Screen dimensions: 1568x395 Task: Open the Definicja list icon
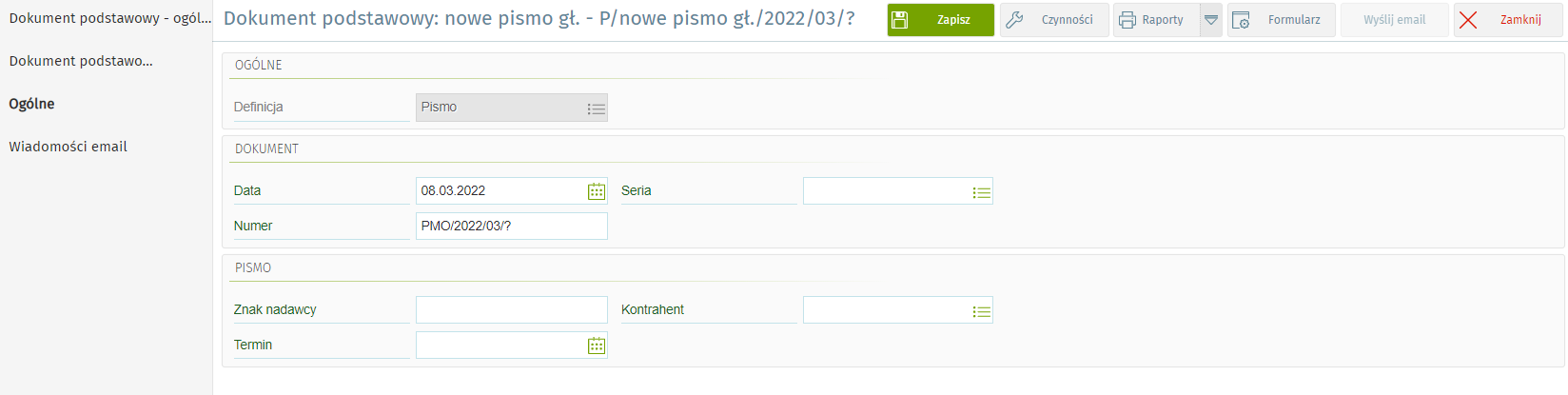[597, 109]
